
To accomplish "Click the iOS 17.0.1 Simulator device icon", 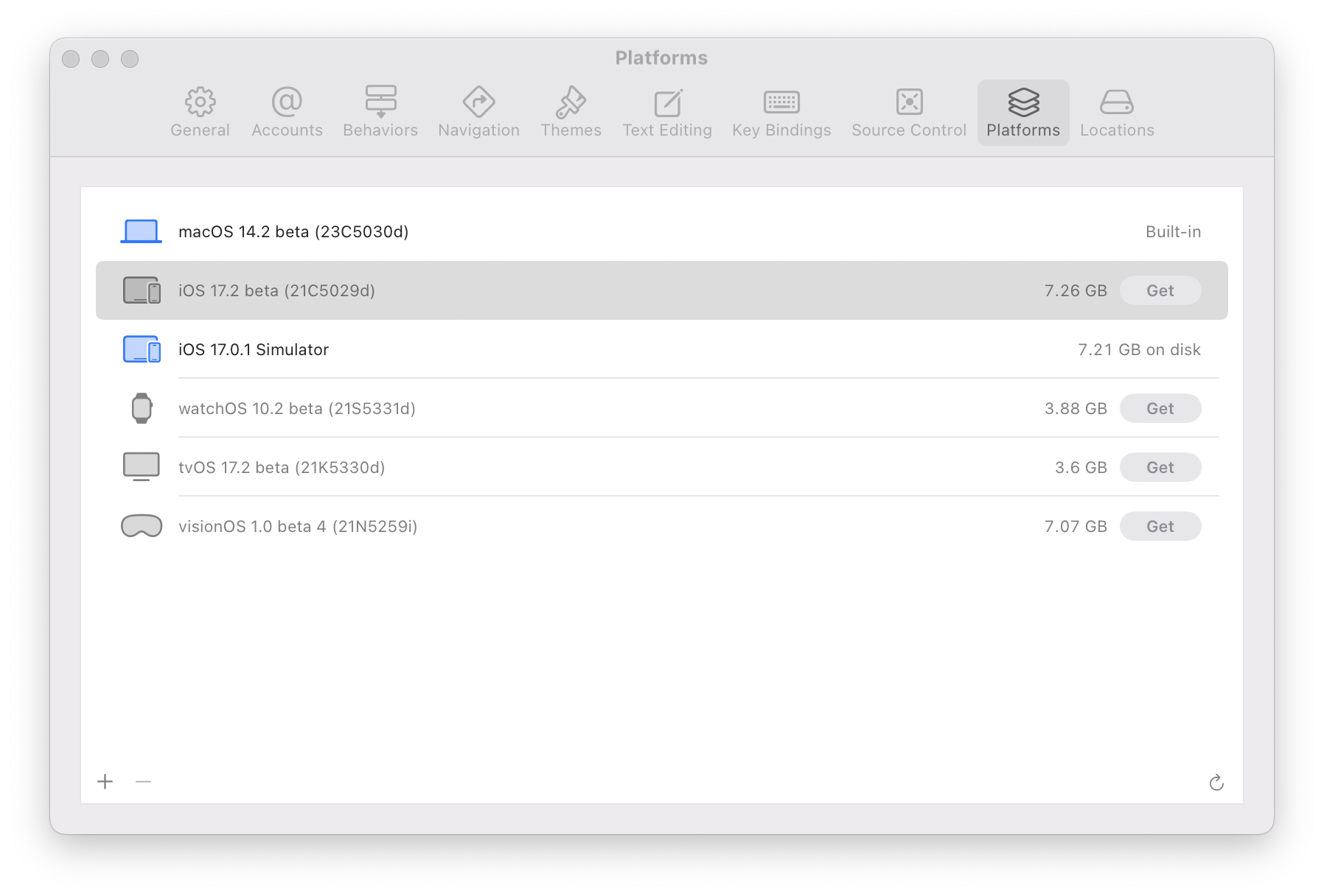I will click(x=142, y=349).
